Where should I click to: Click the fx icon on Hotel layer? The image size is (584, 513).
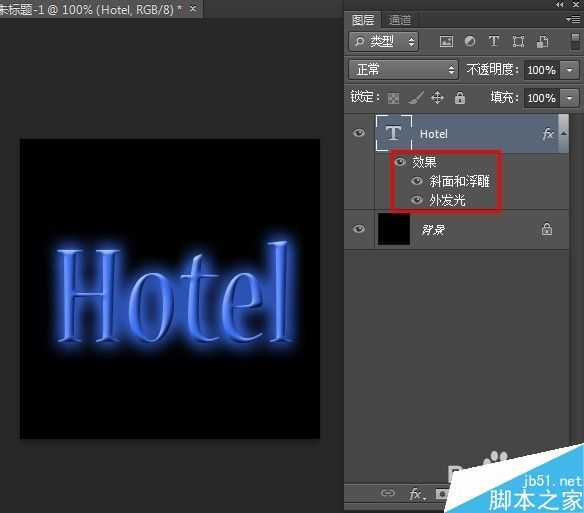(x=548, y=134)
